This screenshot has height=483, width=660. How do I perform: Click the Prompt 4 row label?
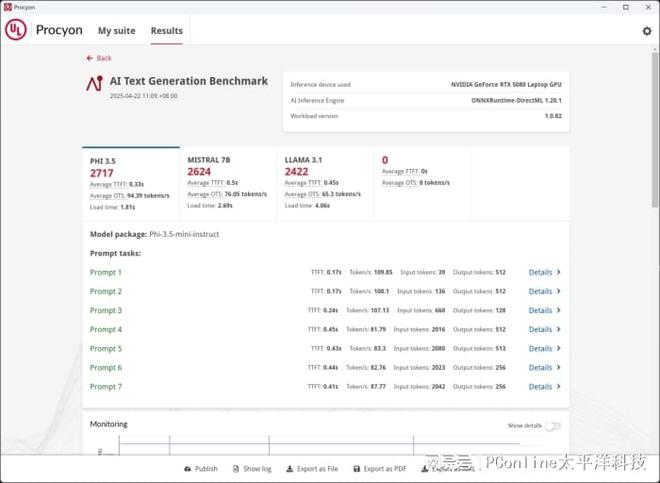(x=106, y=330)
